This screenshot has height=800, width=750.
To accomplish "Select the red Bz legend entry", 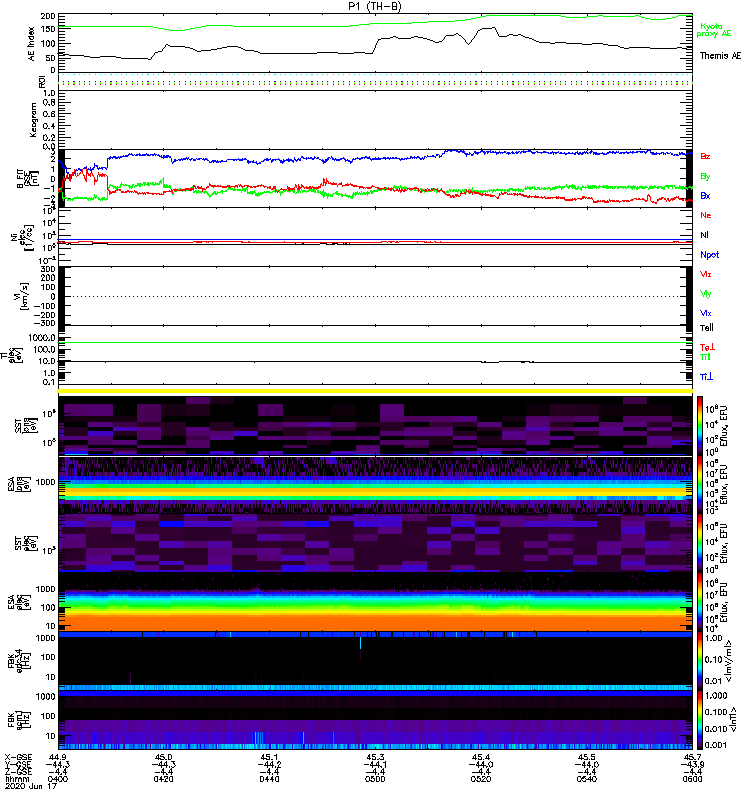I will 705,156.
